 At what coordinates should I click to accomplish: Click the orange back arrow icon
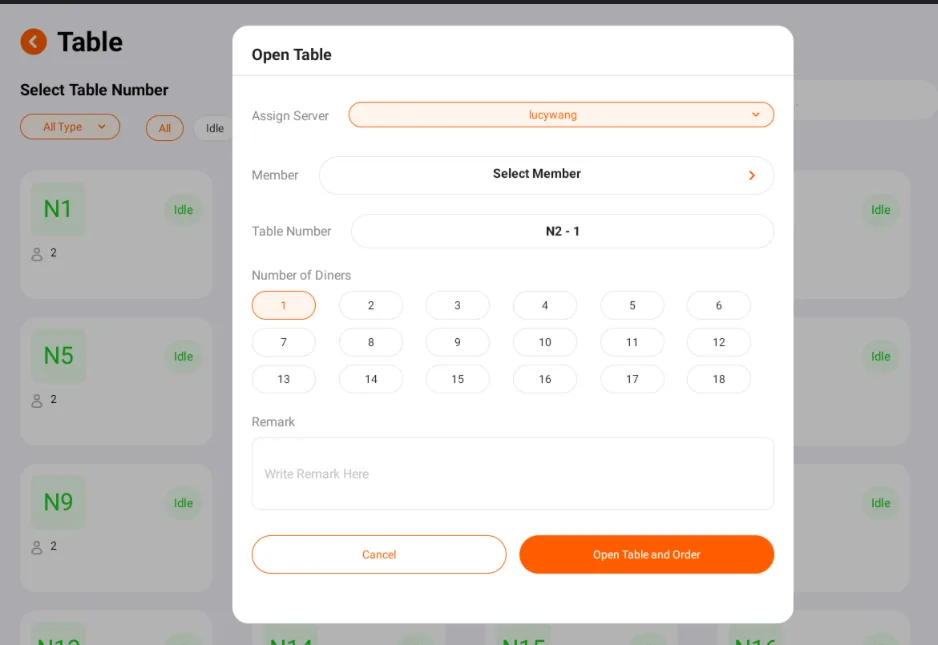tap(34, 42)
